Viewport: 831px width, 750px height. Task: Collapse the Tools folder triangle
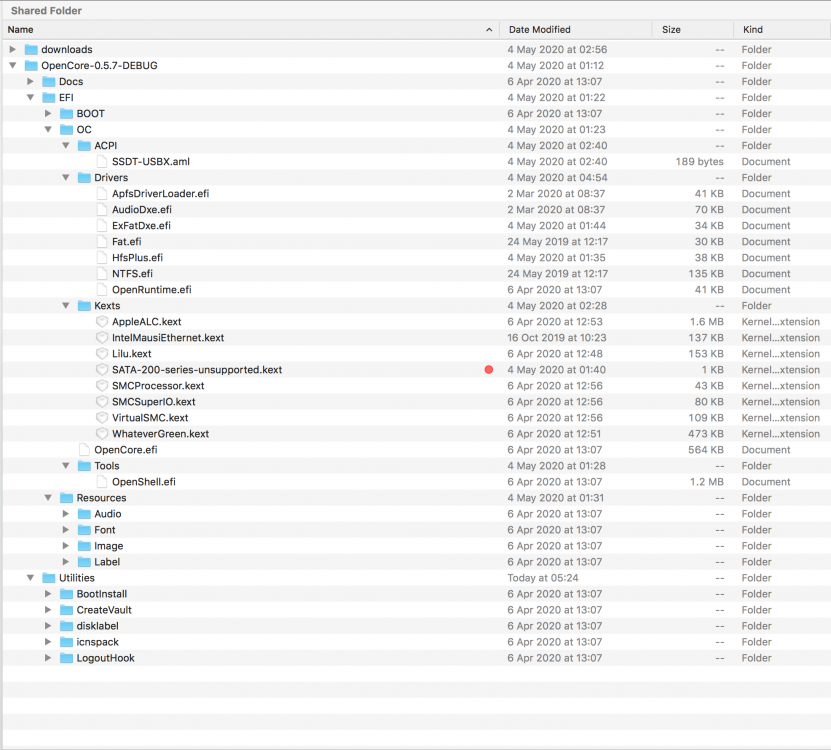pyautogui.click(x=66, y=465)
